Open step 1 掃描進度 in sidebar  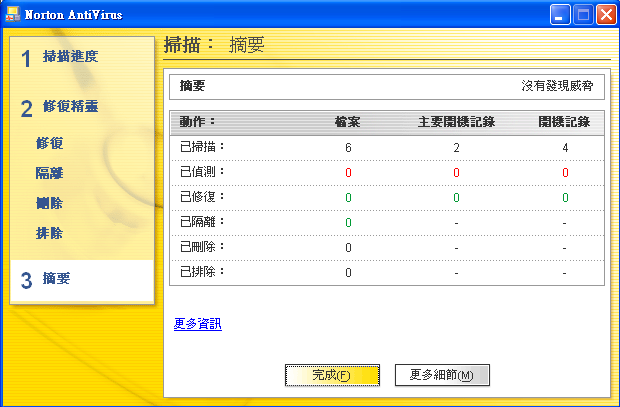coord(59,57)
